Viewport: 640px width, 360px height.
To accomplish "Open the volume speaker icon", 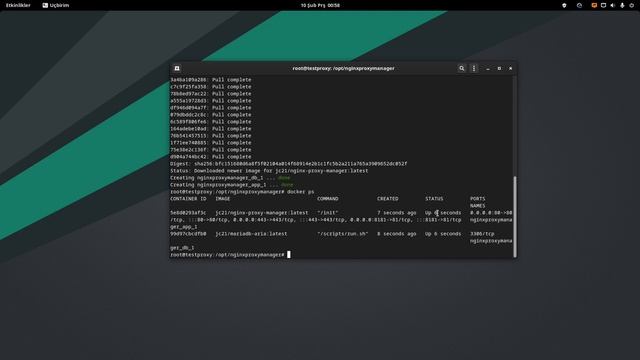I will [x=613, y=5].
